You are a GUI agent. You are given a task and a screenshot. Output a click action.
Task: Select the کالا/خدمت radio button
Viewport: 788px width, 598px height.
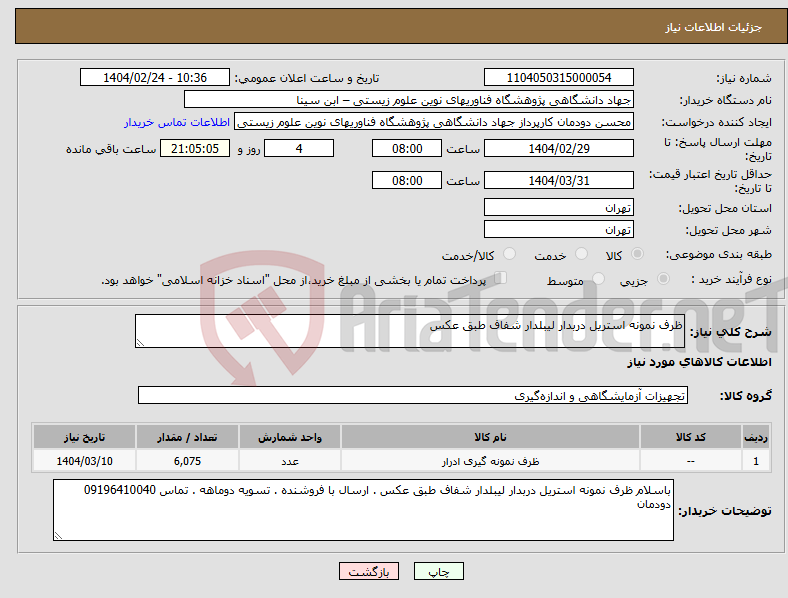(x=510, y=254)
